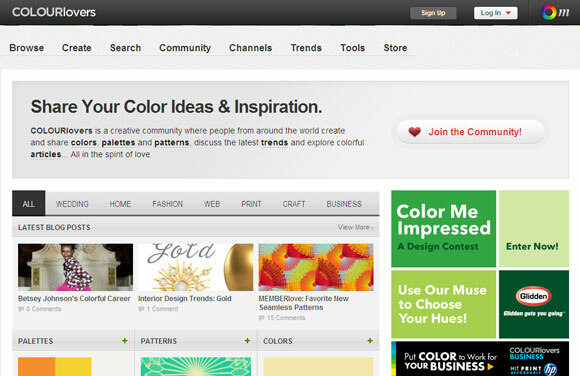Click the Sign Up button

pyautogui.click(x=433, y=13)
